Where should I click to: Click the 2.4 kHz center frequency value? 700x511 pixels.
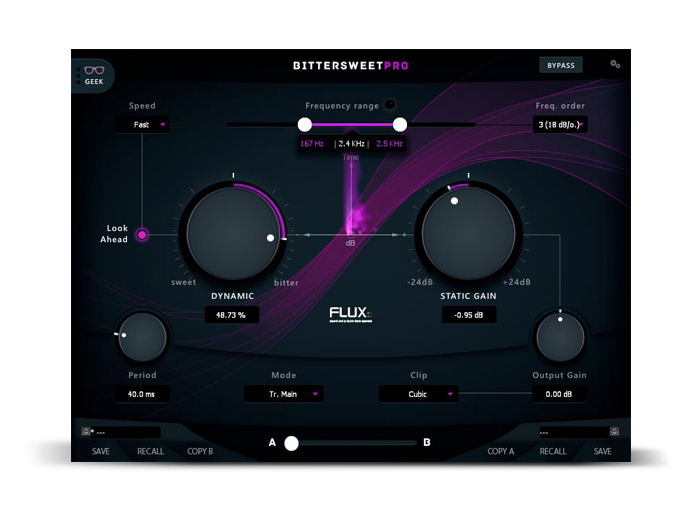[x=351, y=144]
